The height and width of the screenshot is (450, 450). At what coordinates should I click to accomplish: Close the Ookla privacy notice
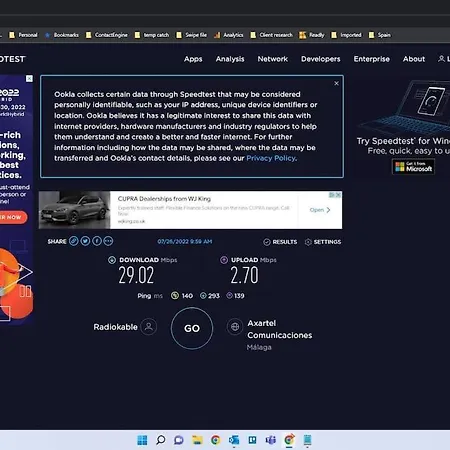click(336, 83)
